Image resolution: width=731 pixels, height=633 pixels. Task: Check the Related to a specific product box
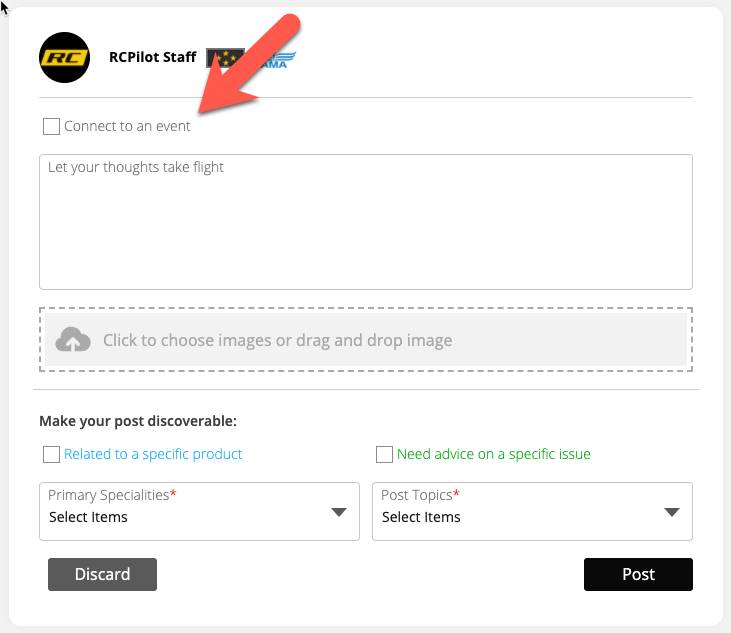(x=51, y=455)
